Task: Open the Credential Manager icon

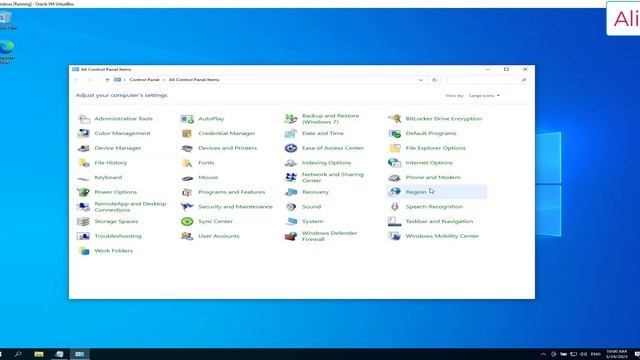Action: [x=187, y=133]
